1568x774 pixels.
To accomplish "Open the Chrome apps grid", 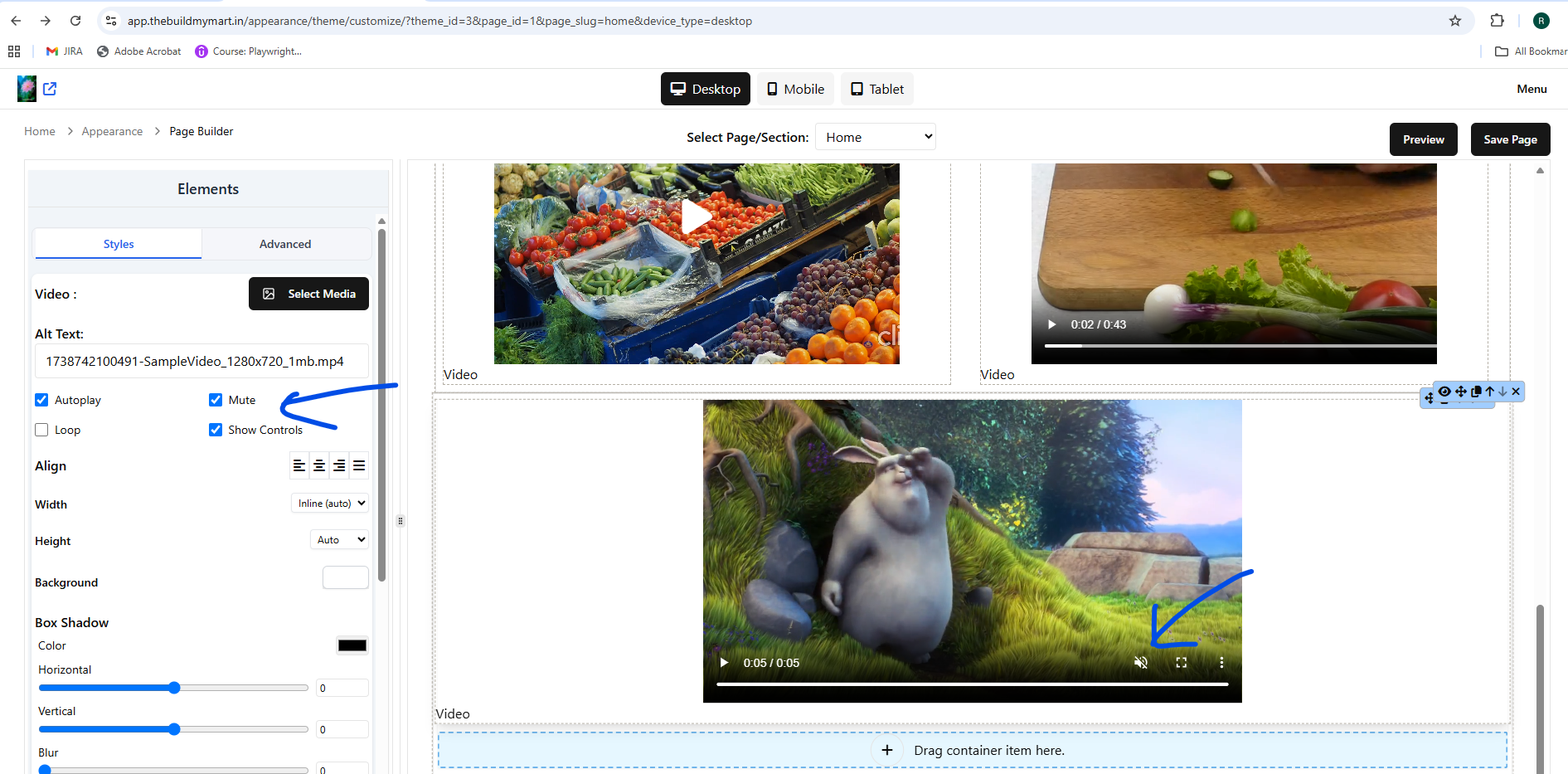I will point(14,51).
